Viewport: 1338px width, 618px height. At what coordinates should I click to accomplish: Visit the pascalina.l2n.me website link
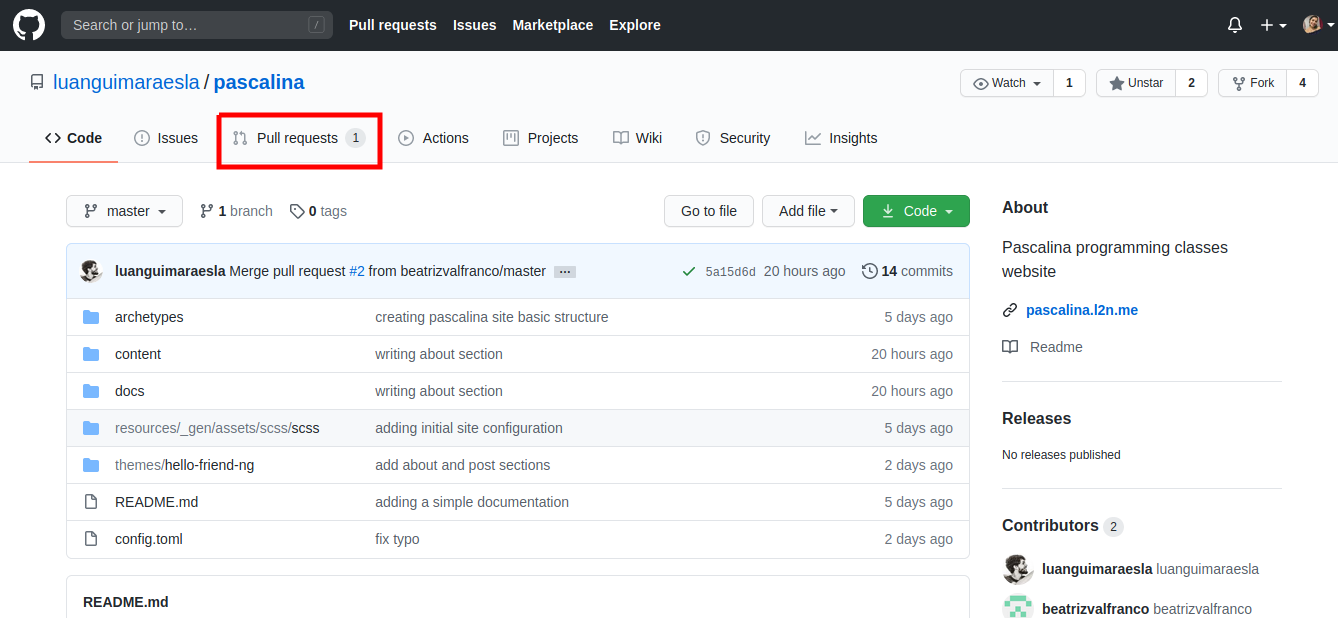tap(1081, 310)
